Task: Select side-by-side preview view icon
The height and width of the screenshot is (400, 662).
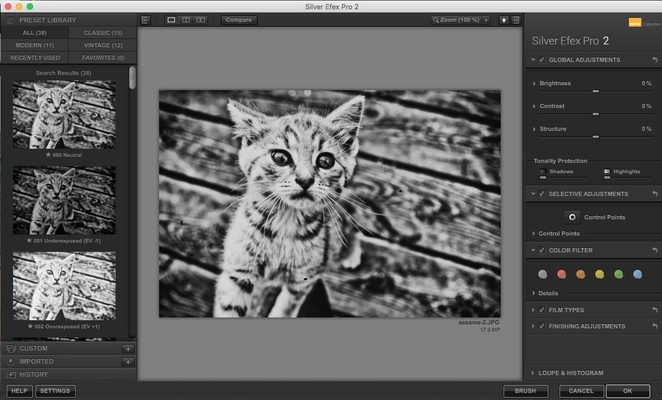Action: 201,19
